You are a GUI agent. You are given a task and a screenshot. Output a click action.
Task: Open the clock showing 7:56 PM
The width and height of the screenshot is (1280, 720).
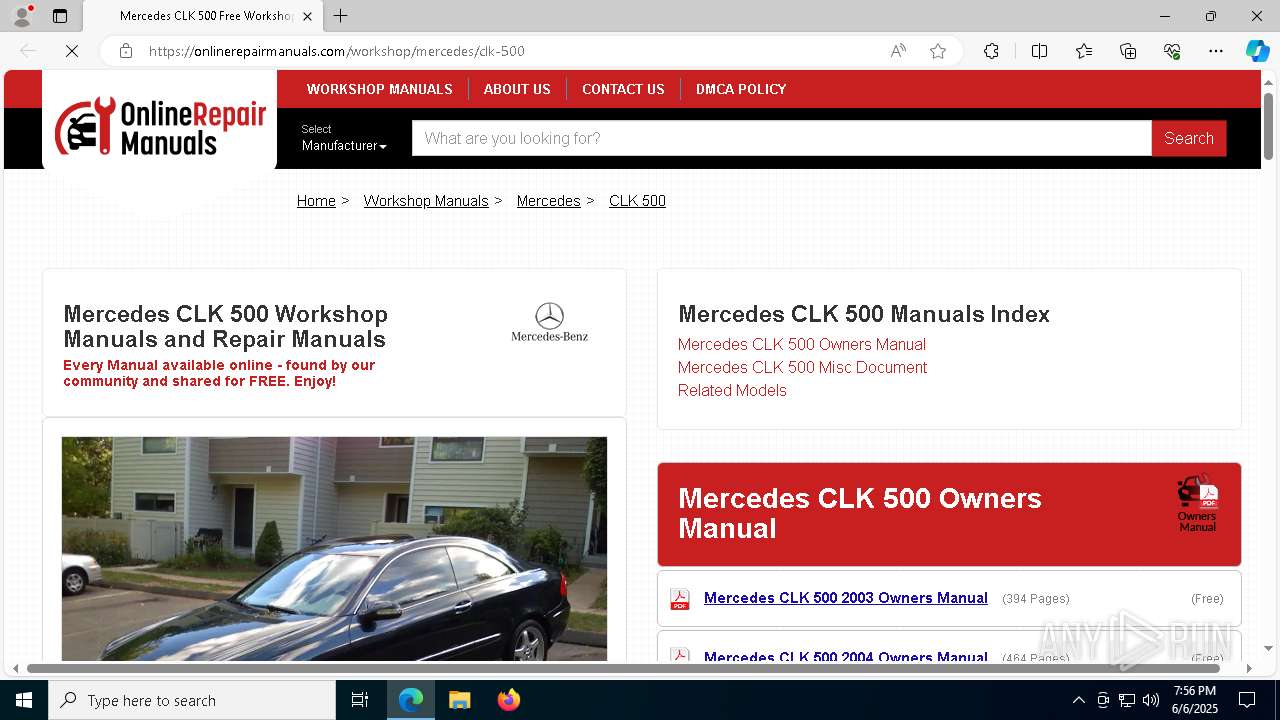tap(1195, 700)
